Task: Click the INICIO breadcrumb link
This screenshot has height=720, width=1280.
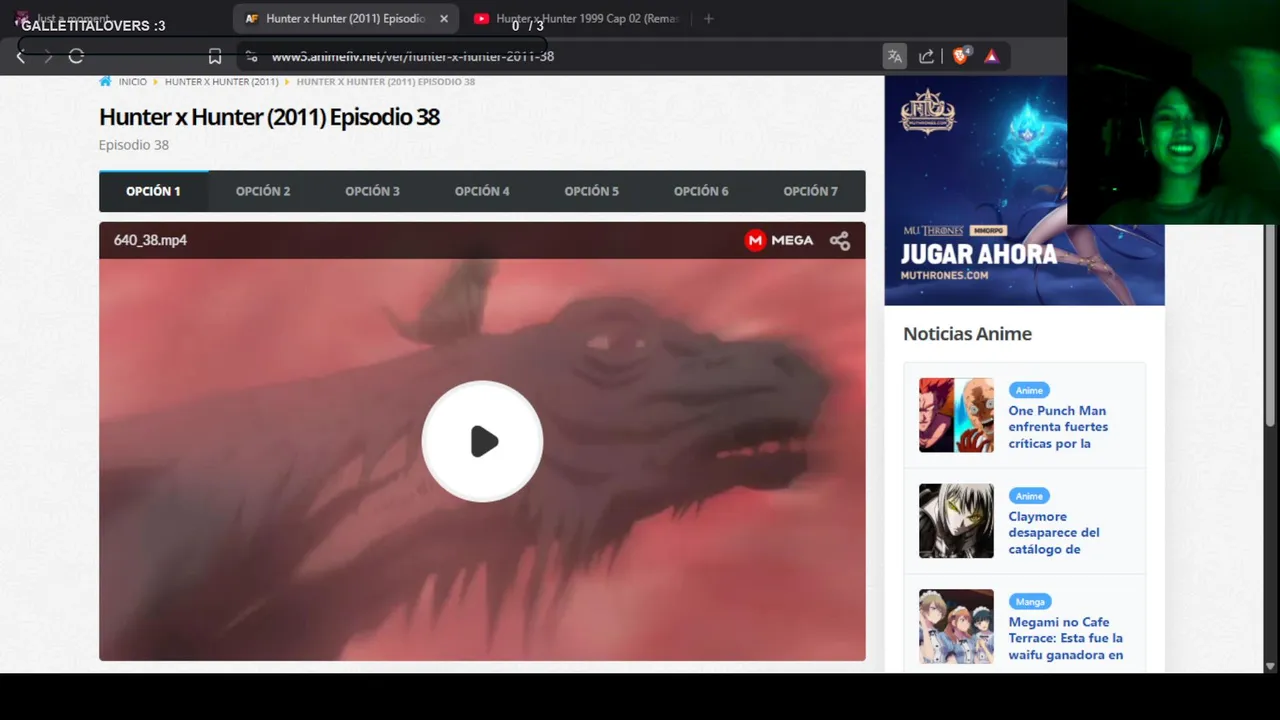Action: (x=132, y=82)
